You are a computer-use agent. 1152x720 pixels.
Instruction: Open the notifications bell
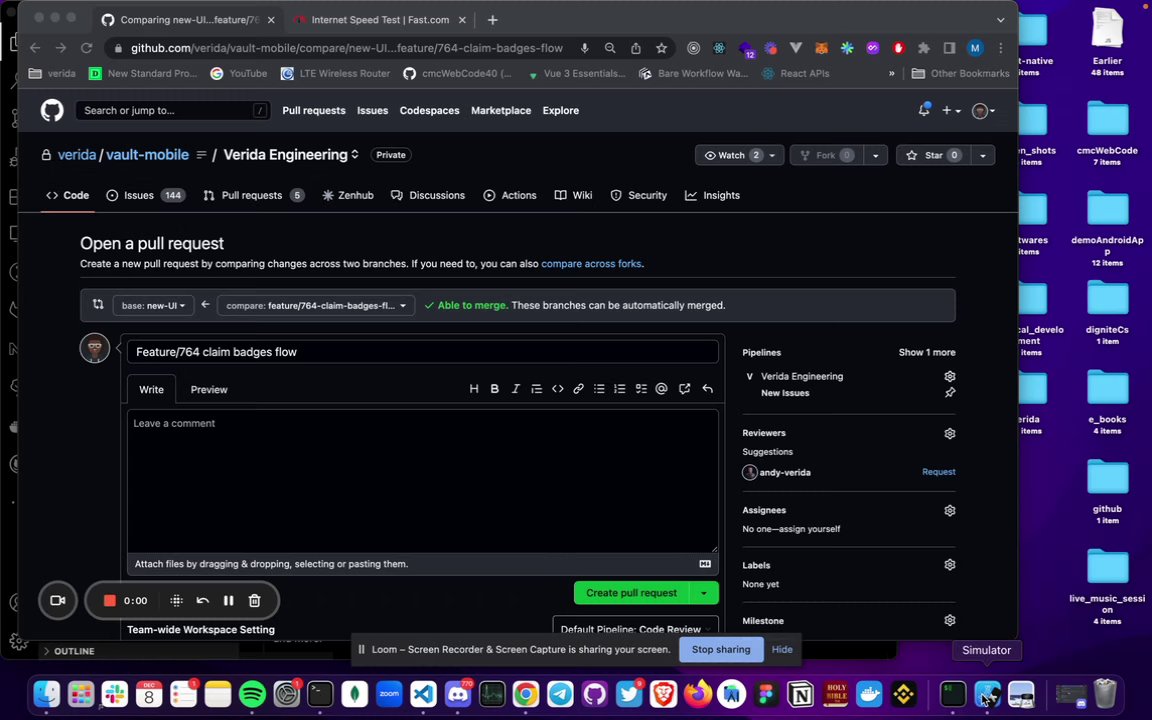point(924,110)
